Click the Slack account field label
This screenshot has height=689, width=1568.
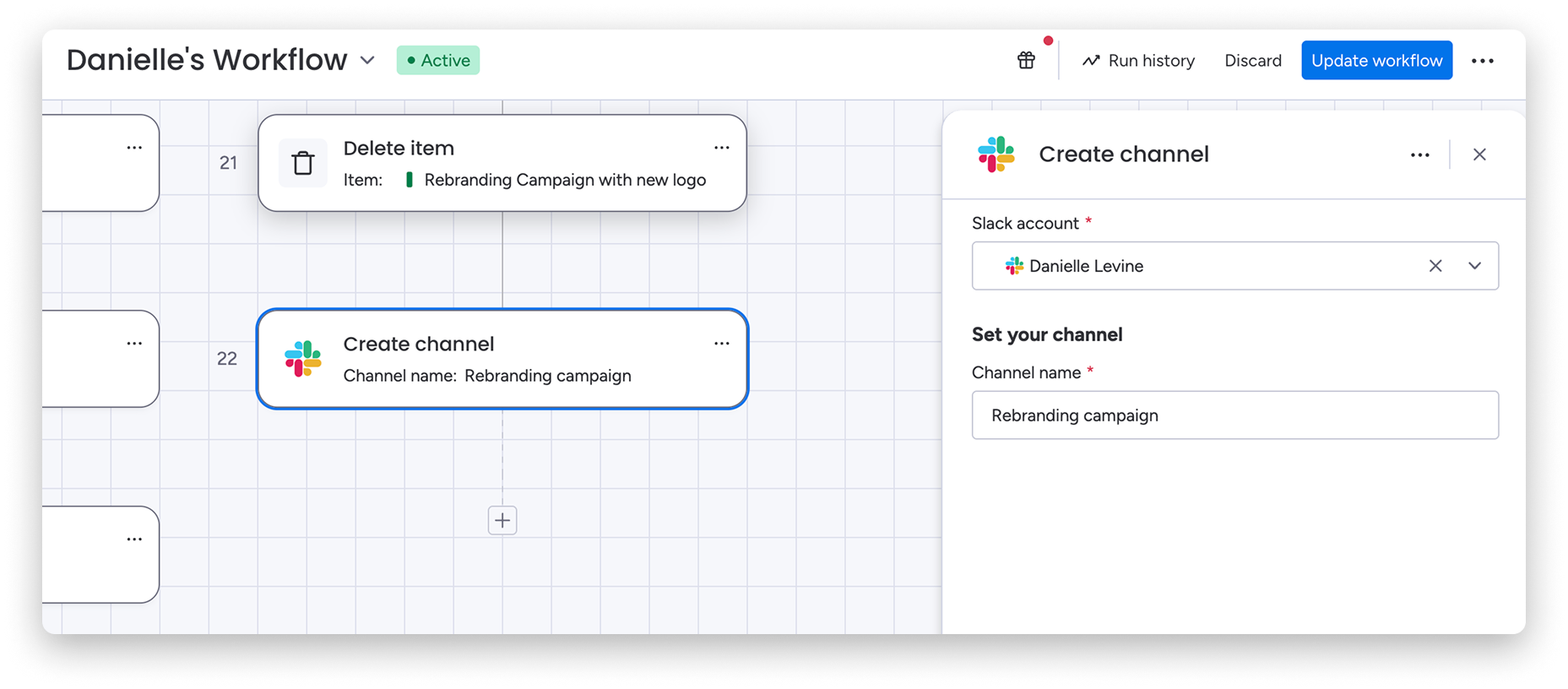(x=1025, y=223)
